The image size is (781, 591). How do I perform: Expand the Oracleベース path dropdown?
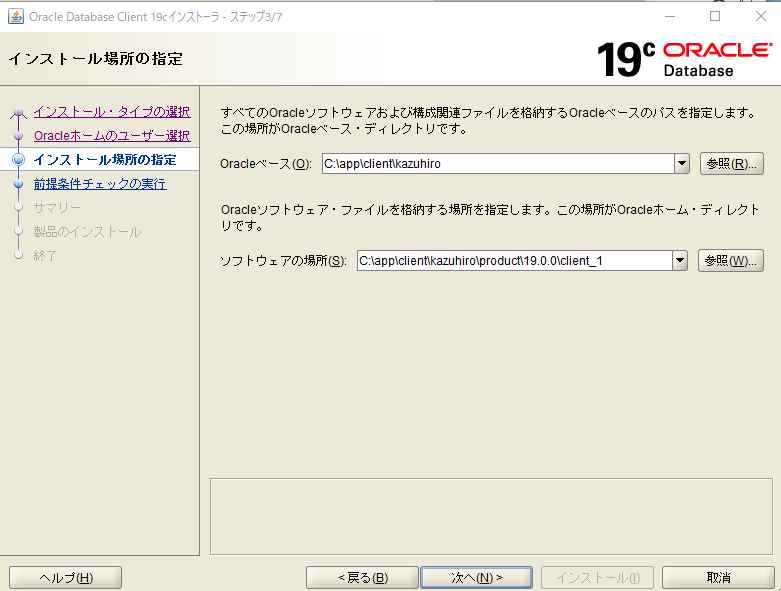click(x=682, y=164)
